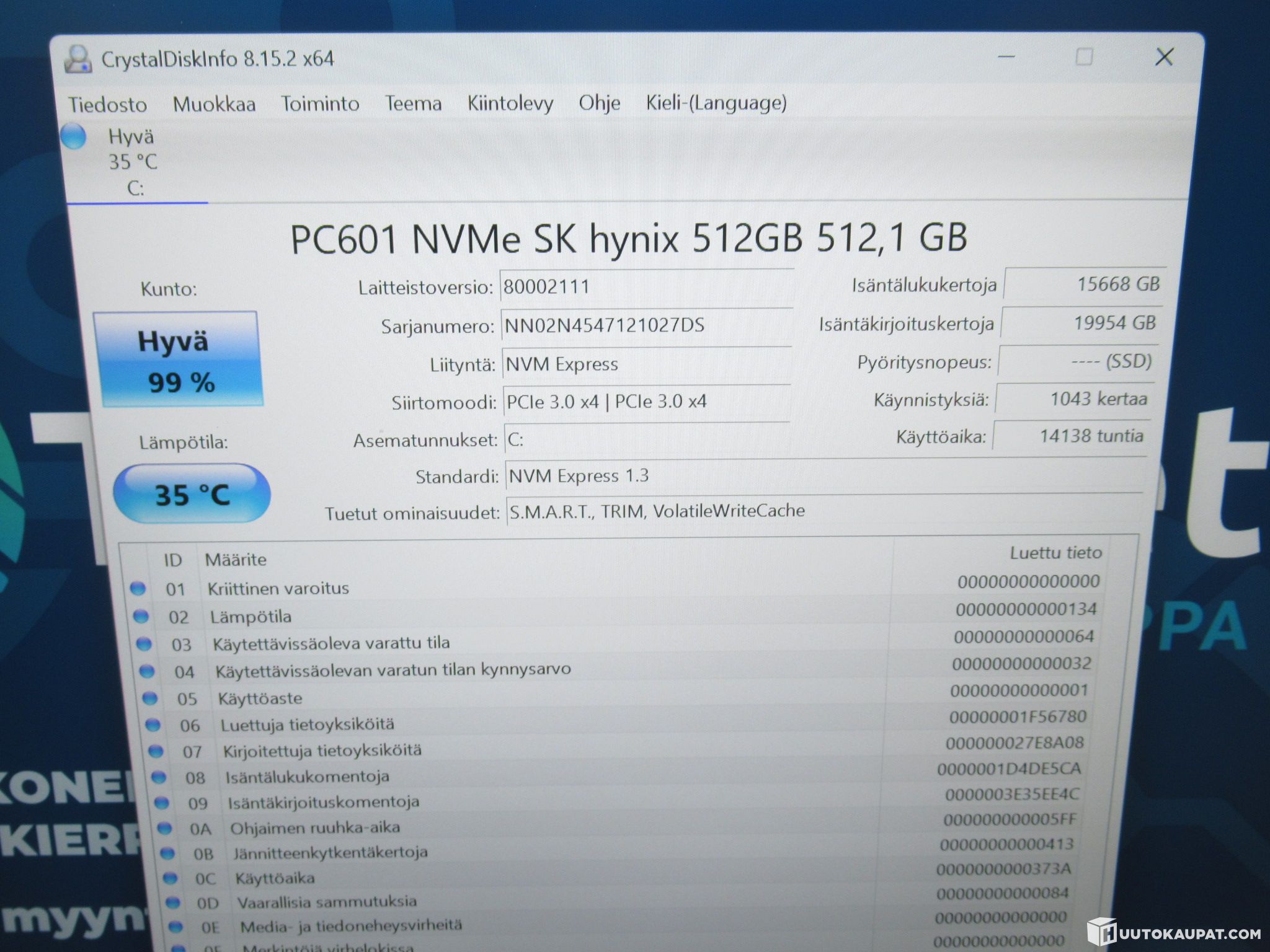
Task: Open the Kieli-(Language) menu
Action: (x=716, y=102)
